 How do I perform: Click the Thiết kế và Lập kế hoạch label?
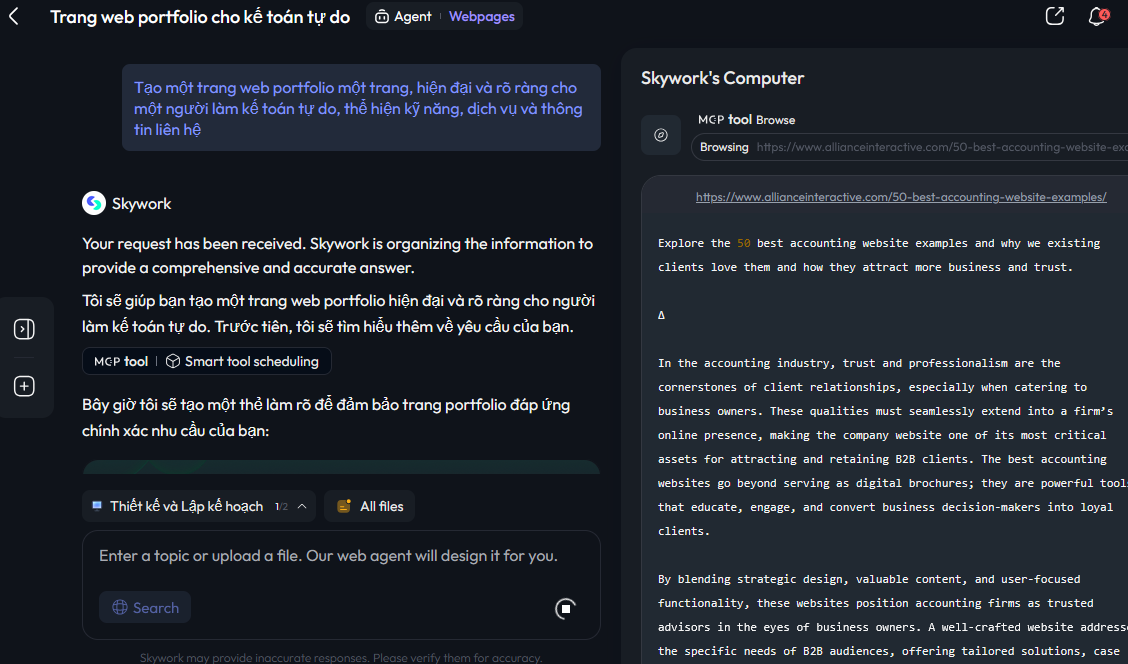(186, 506)
